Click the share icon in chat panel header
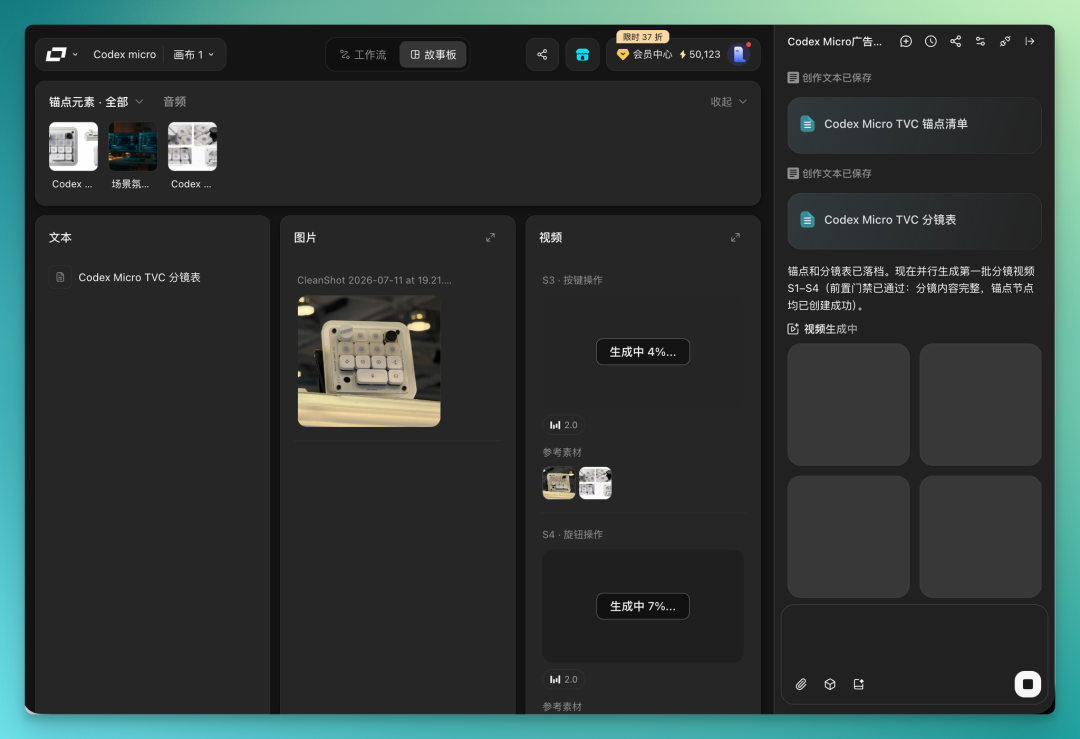Screen dimensions: 1080x739 pos(955,41)
